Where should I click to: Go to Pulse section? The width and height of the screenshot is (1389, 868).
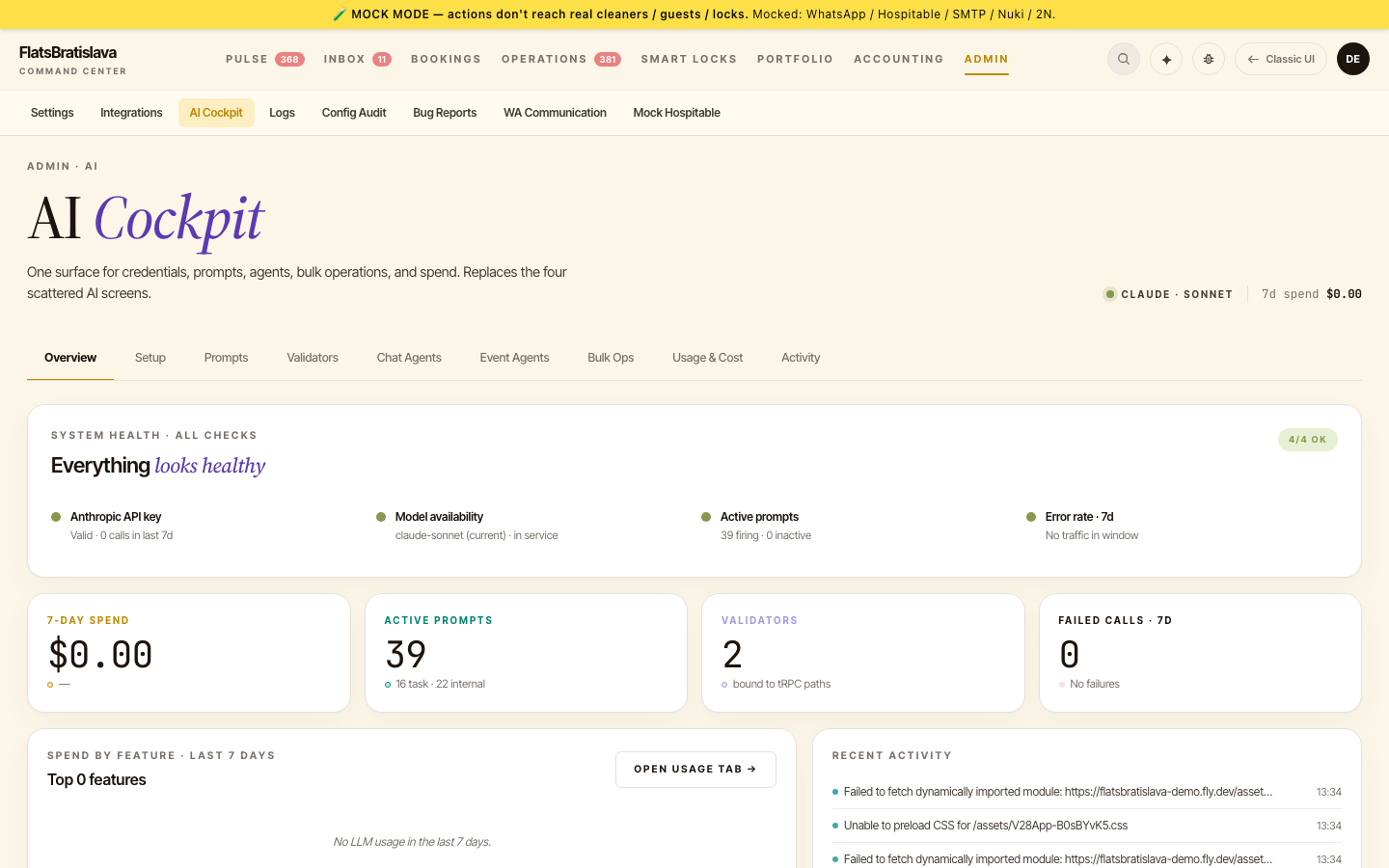click(x=247, y=60)
